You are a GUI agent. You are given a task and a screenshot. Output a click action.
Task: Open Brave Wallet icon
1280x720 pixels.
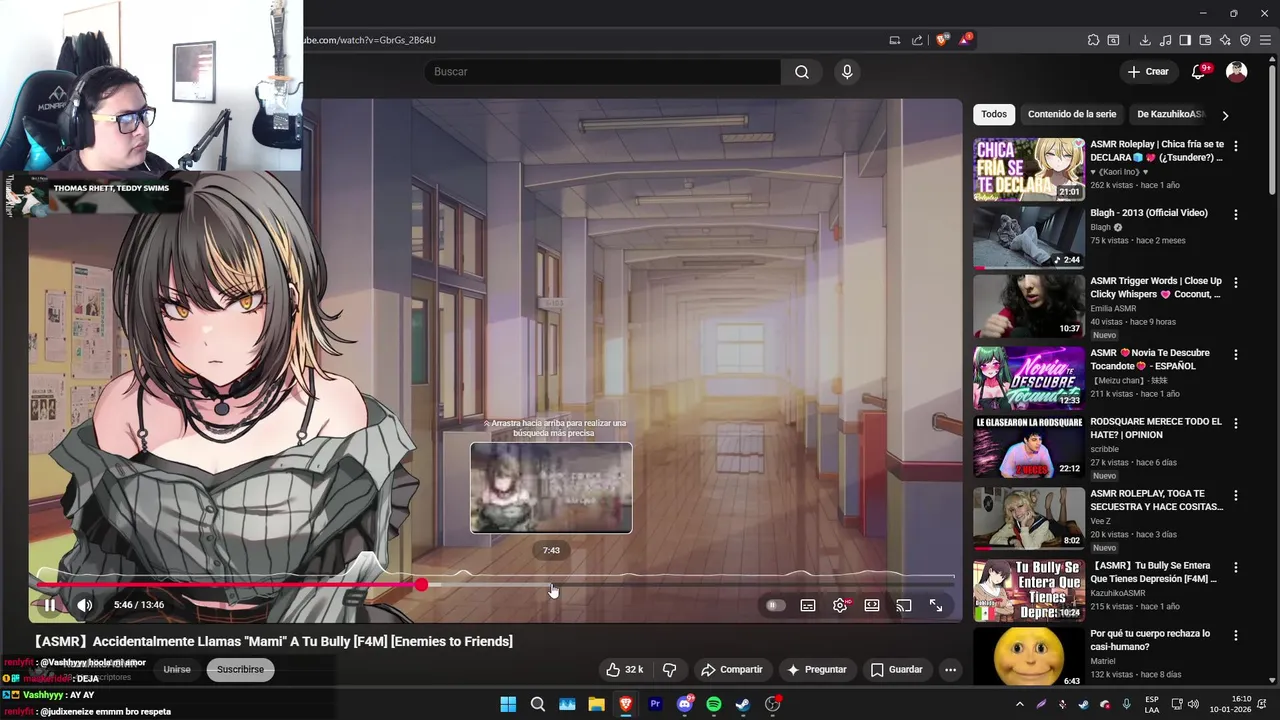(x=1205, y=40)
